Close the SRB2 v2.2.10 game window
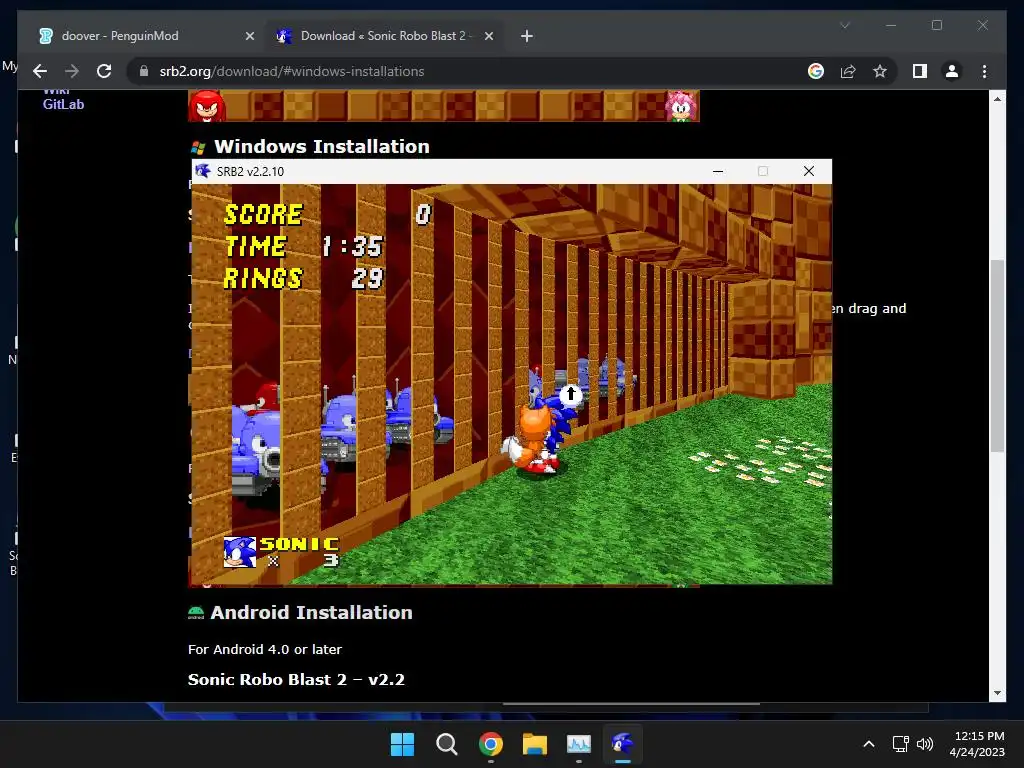Viewport: 1024px width, 768px height. coord(808,171)
